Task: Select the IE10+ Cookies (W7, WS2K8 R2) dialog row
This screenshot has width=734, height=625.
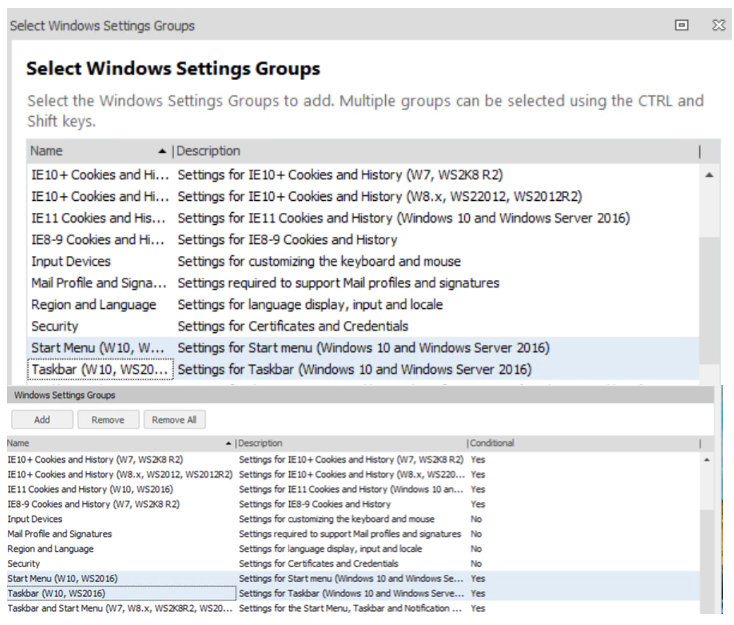Action: [363, 175]
